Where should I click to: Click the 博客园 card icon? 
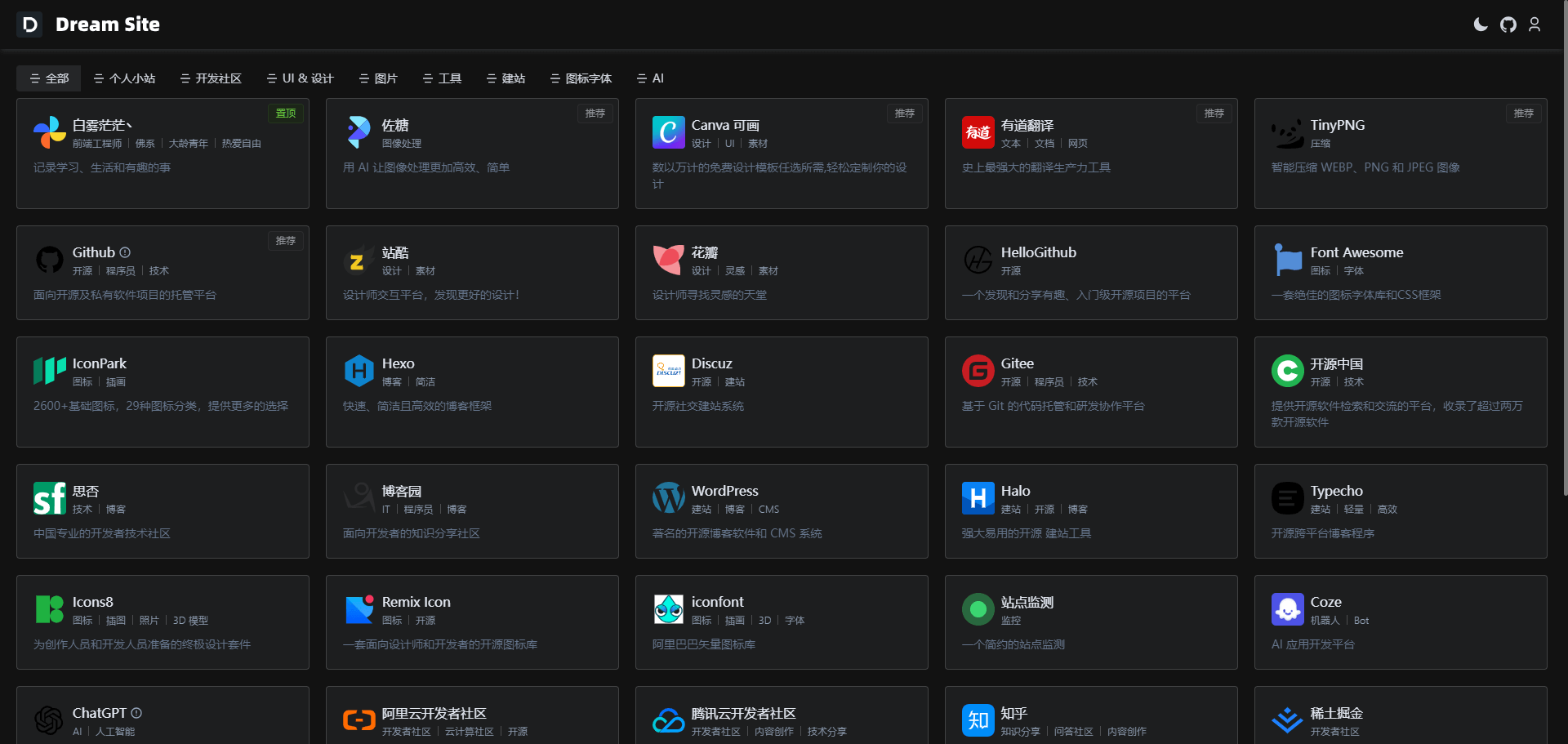click(359, 498)
